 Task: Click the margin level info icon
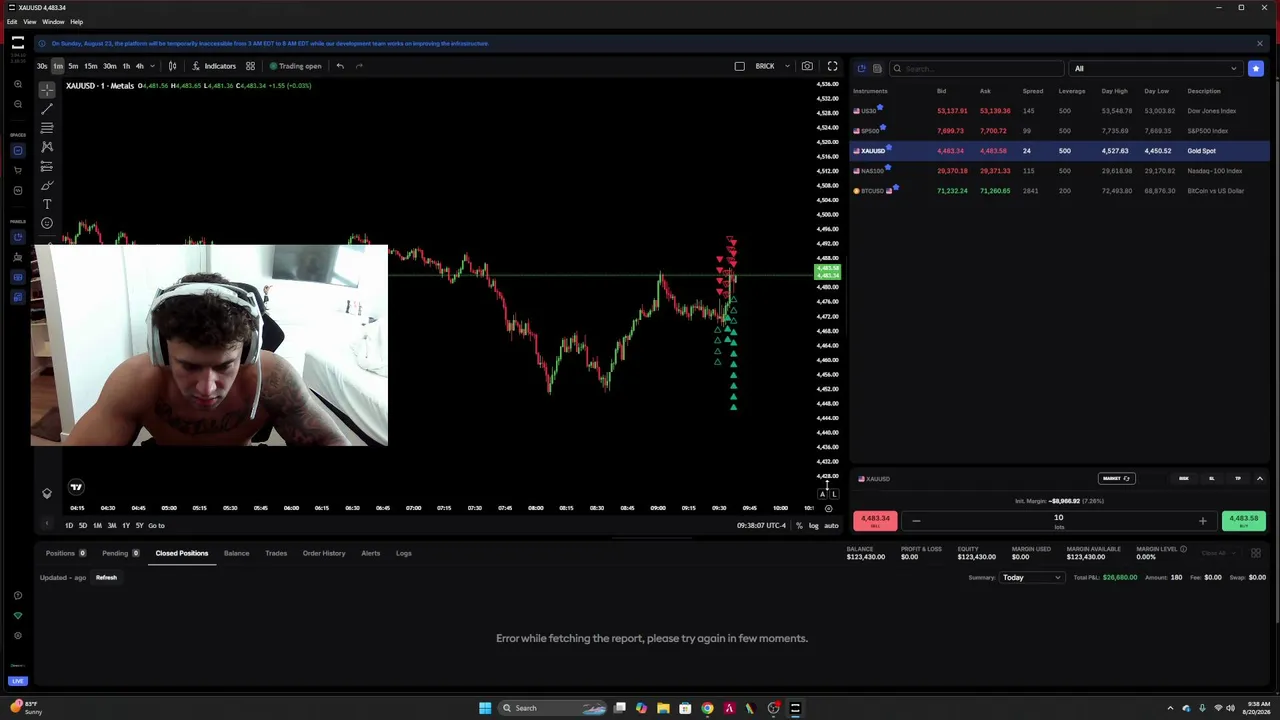[1183, 549]
